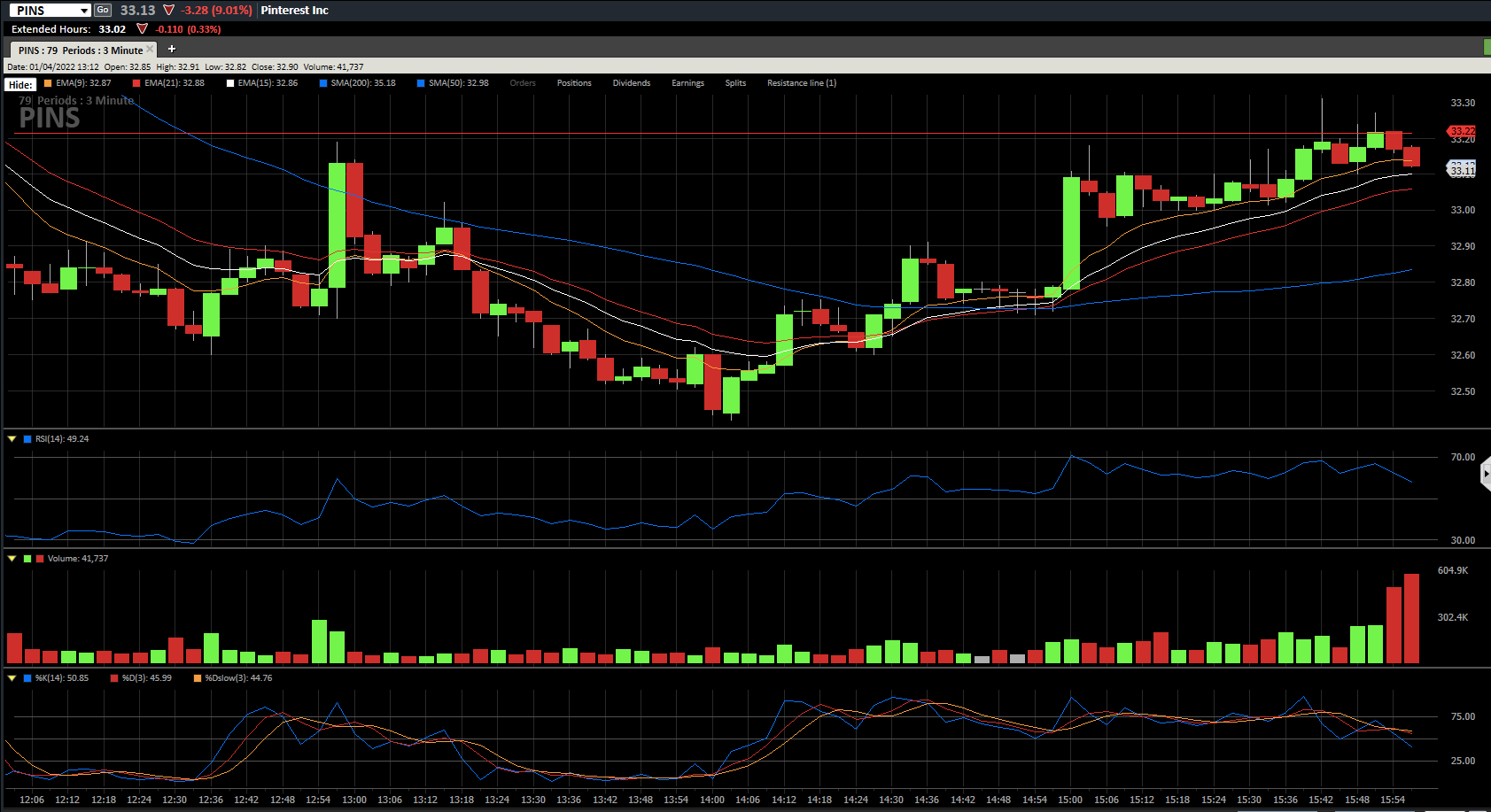
Task: Toggle the EMA(15): 32.86 overlay label
Action: pyautogui.click(x=268, y=83)
